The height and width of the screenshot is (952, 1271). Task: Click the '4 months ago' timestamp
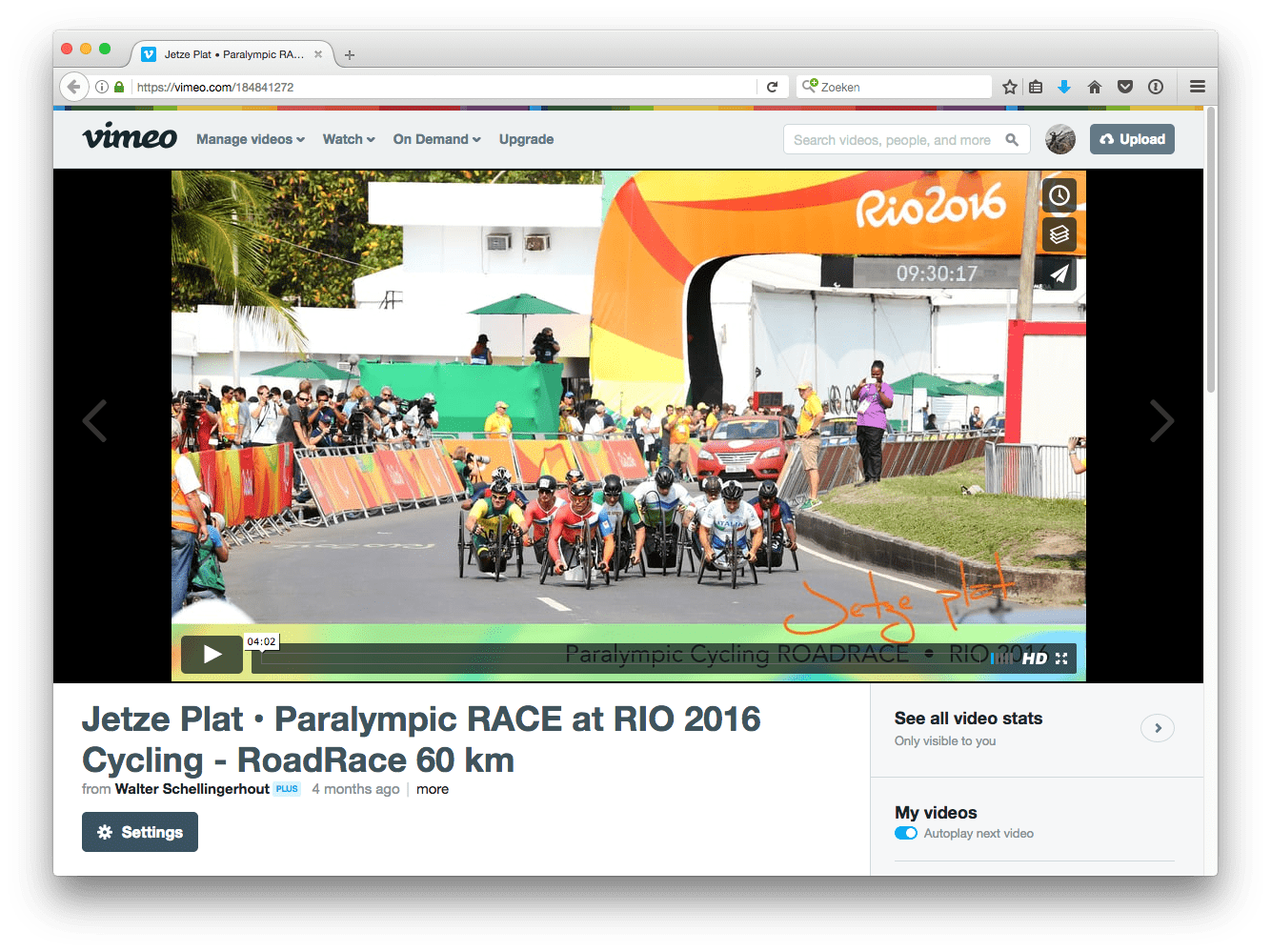click(355, 789)
